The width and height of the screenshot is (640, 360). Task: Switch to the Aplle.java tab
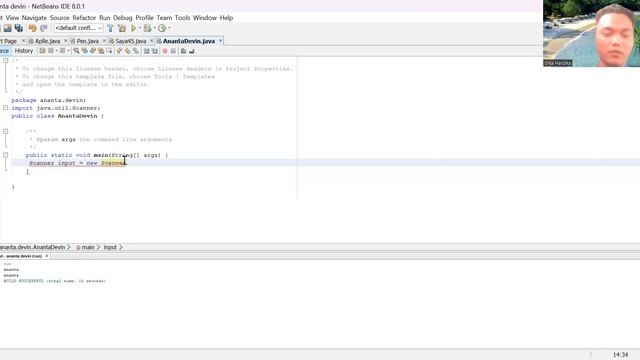[47, 41]
